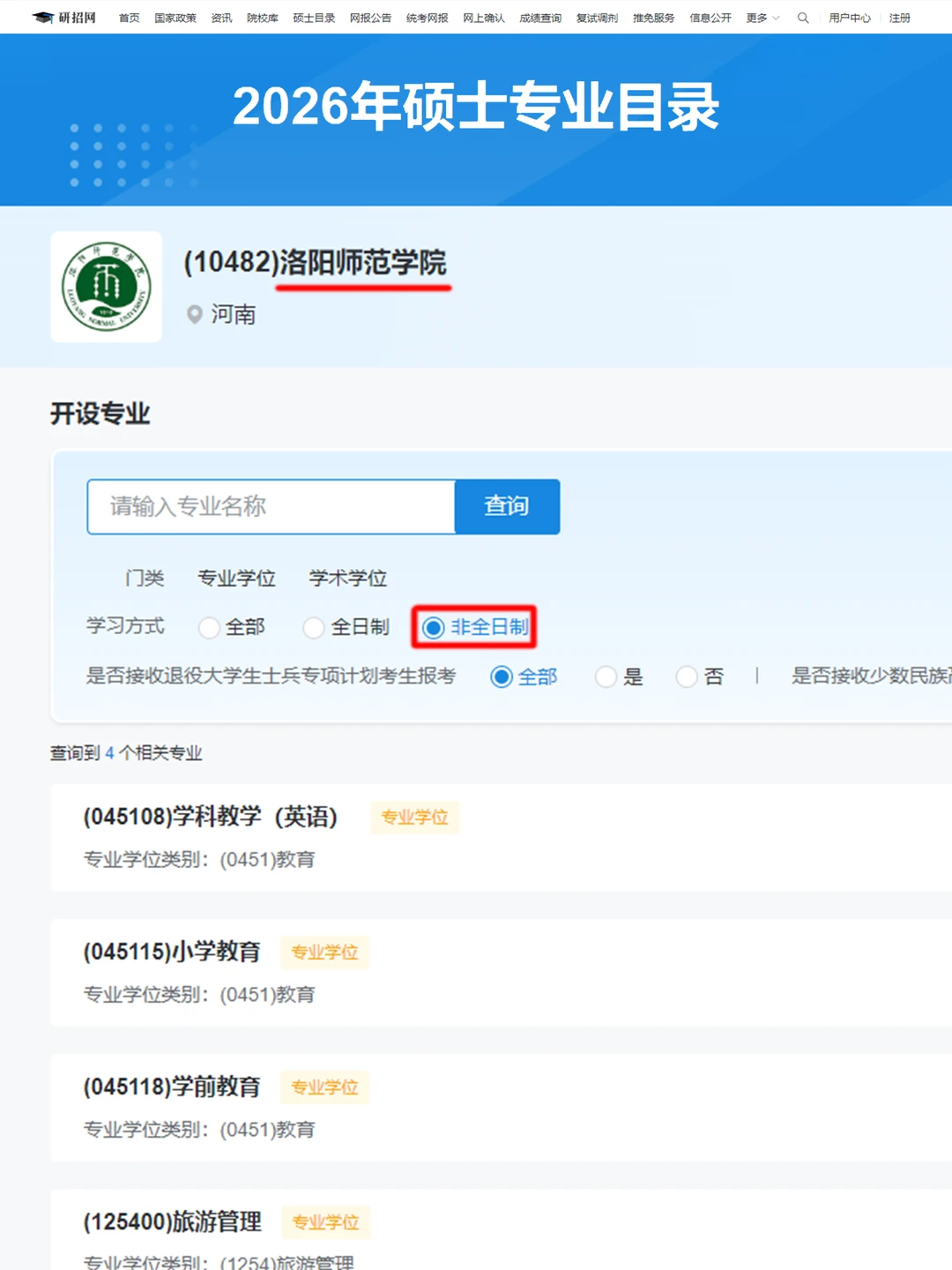
Task: Select the 全日制 learning mode radio
Action: pos(315,628)
